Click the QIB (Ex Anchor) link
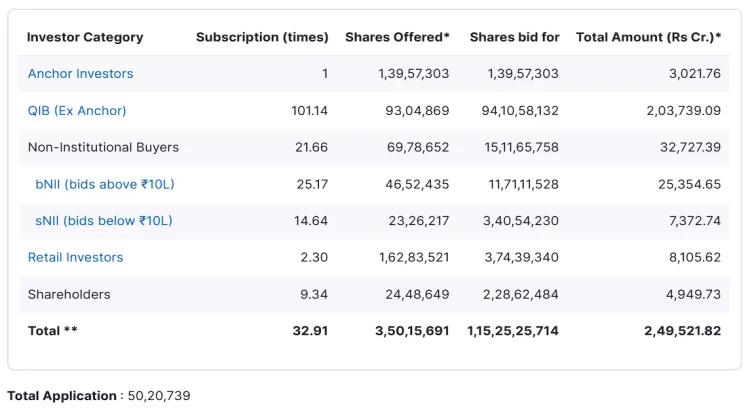 pos(77,111)
